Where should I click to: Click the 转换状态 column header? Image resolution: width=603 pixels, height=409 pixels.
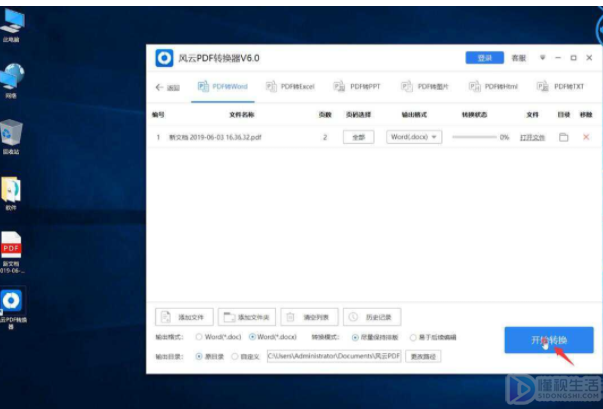click(x=474, y=115)
